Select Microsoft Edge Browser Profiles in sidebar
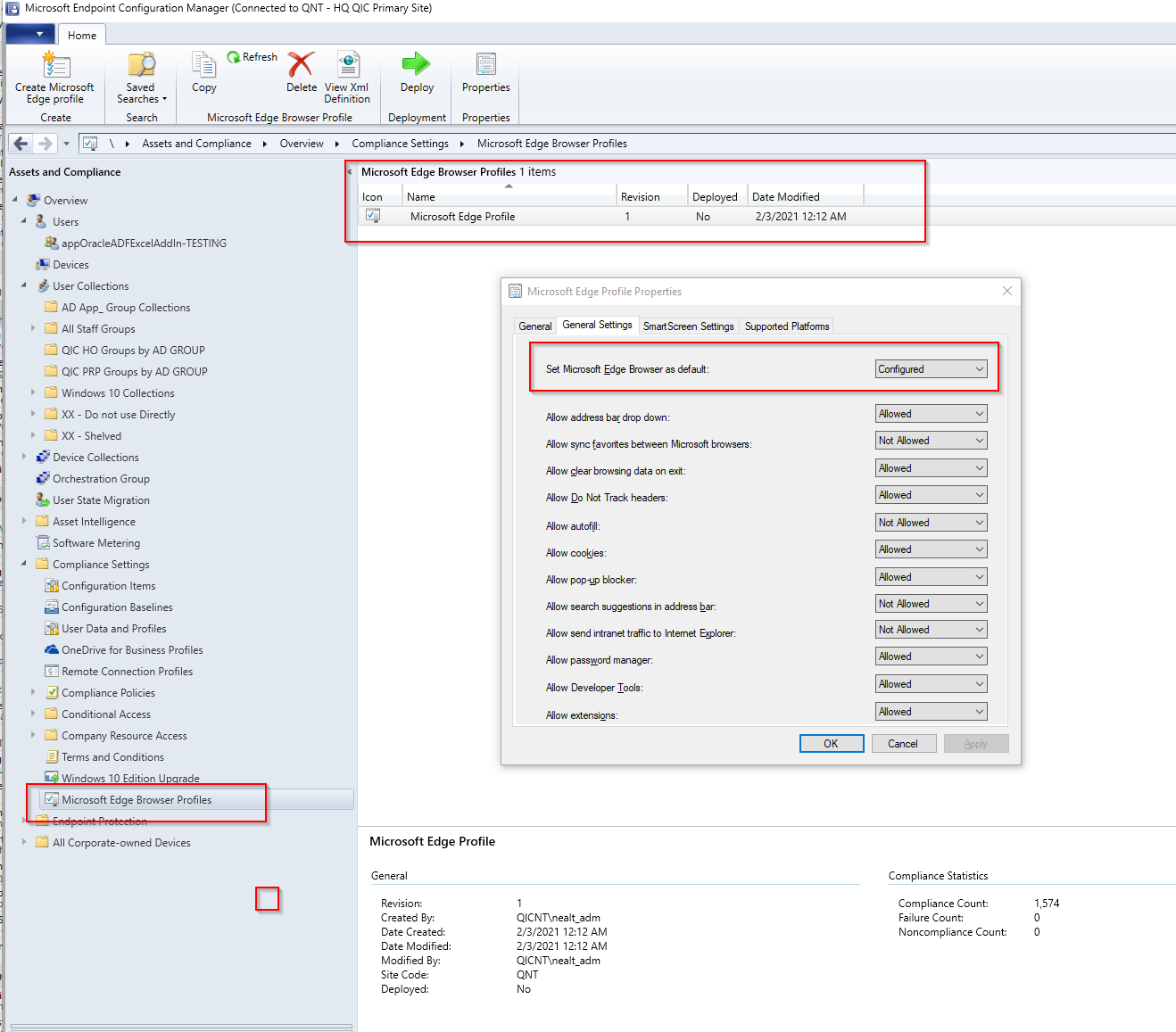Viewport: 1176px width, 1032px height. (137, 799)
